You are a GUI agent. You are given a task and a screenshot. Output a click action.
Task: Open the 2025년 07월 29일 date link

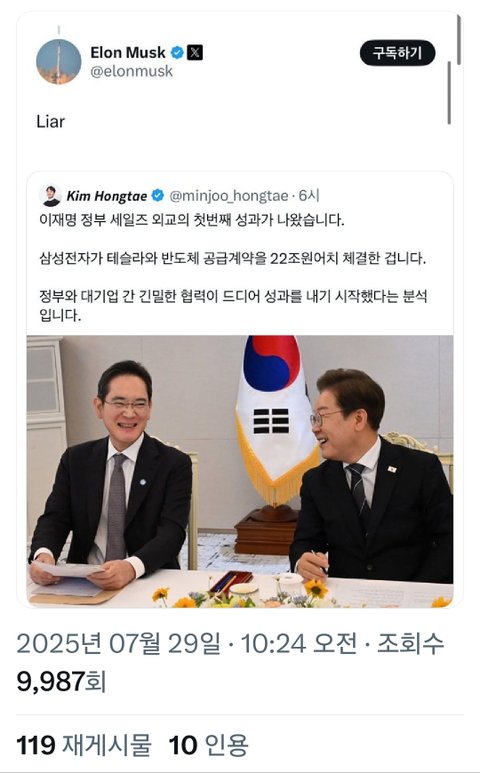point(119,644)
